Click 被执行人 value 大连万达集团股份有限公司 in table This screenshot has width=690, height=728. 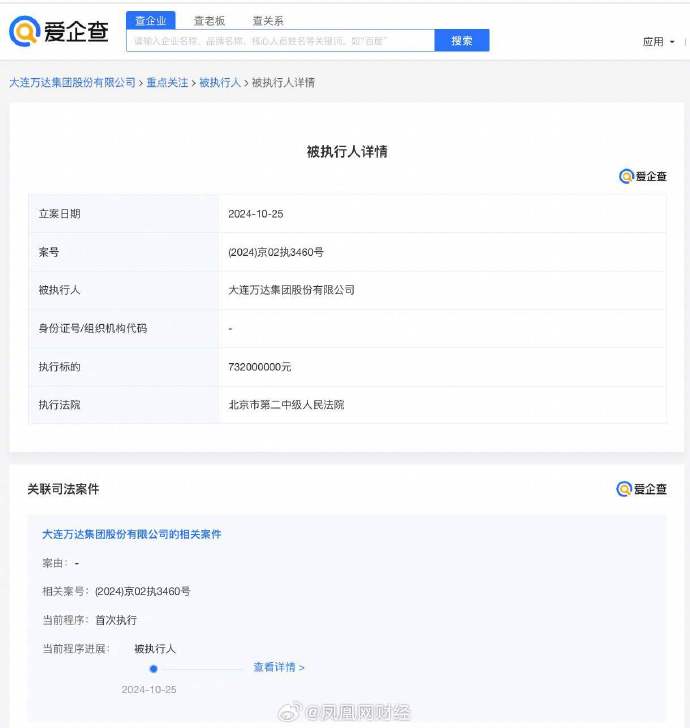291,290
